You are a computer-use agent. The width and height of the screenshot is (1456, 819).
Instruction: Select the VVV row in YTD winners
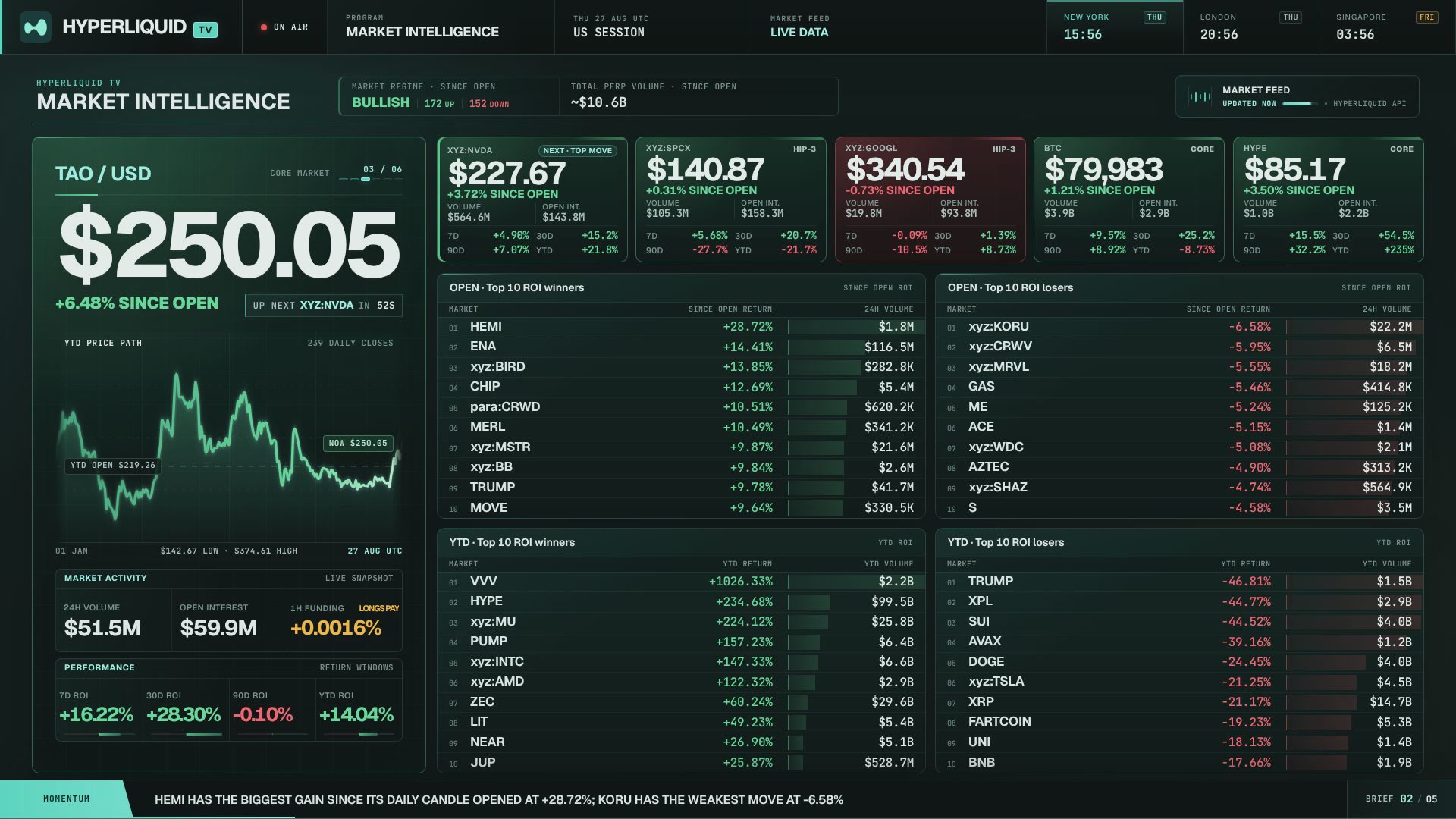(681, 582)
